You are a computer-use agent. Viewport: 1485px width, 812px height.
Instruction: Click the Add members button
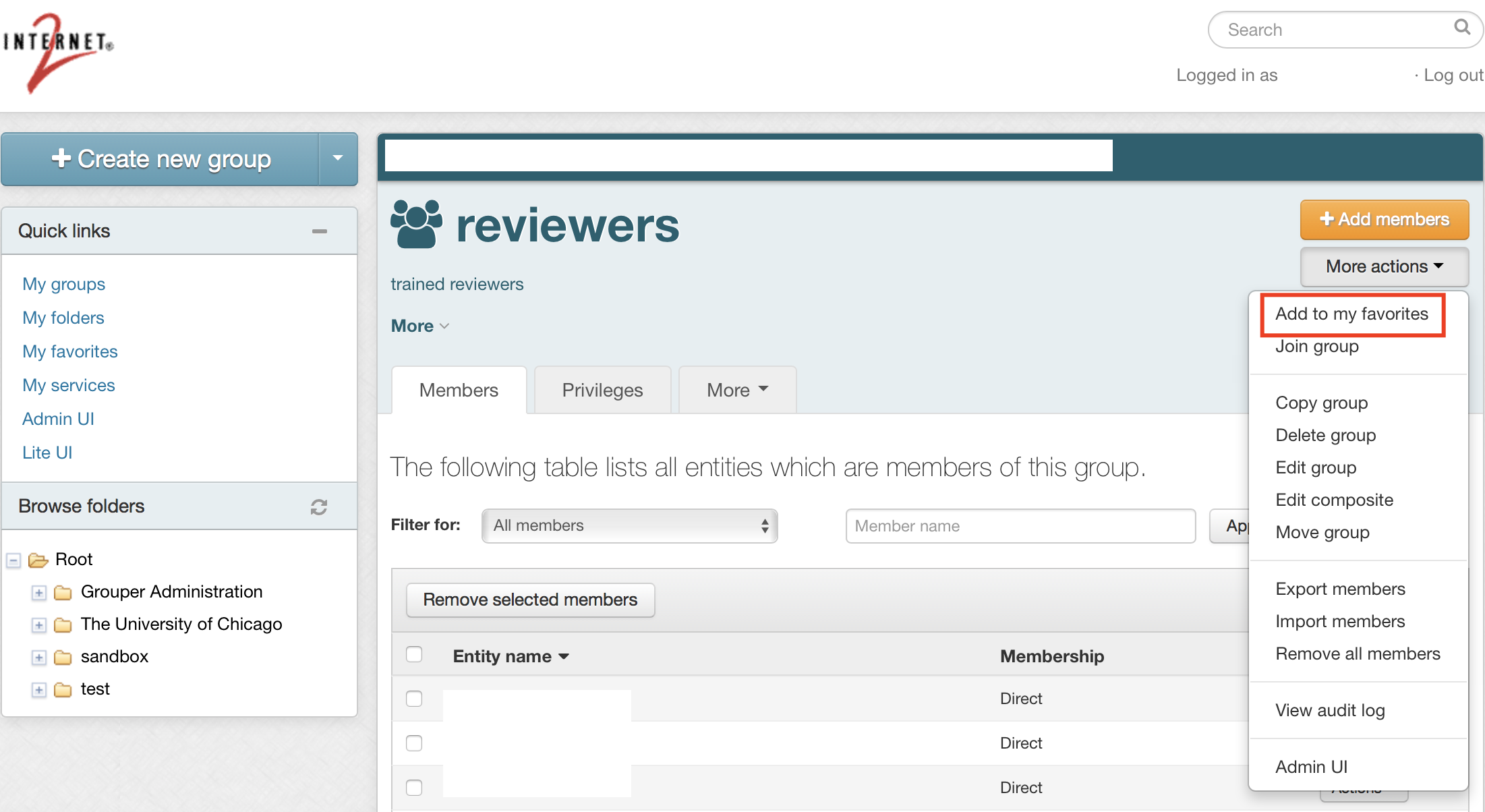[x=1384, y=219]
